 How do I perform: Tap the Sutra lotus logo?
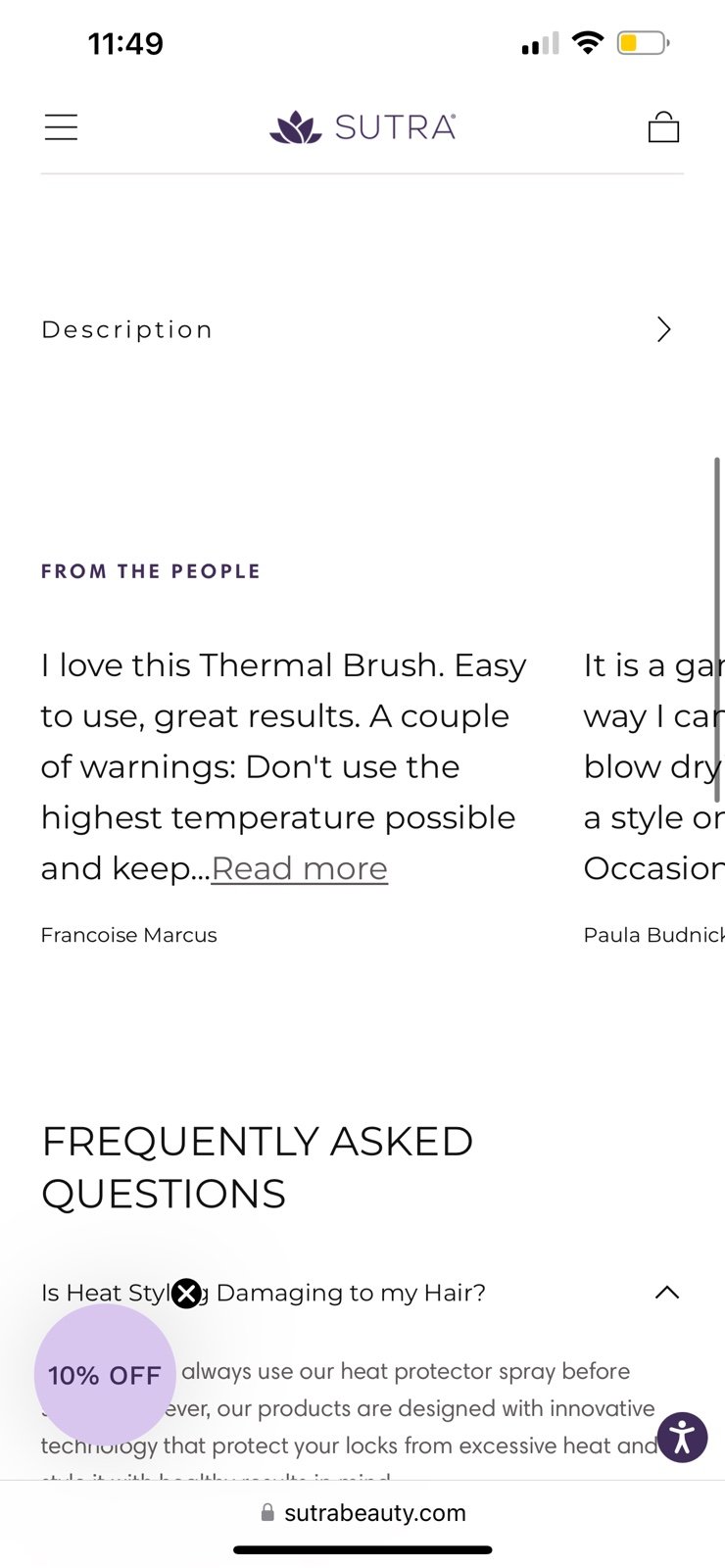tap(296, 127)
